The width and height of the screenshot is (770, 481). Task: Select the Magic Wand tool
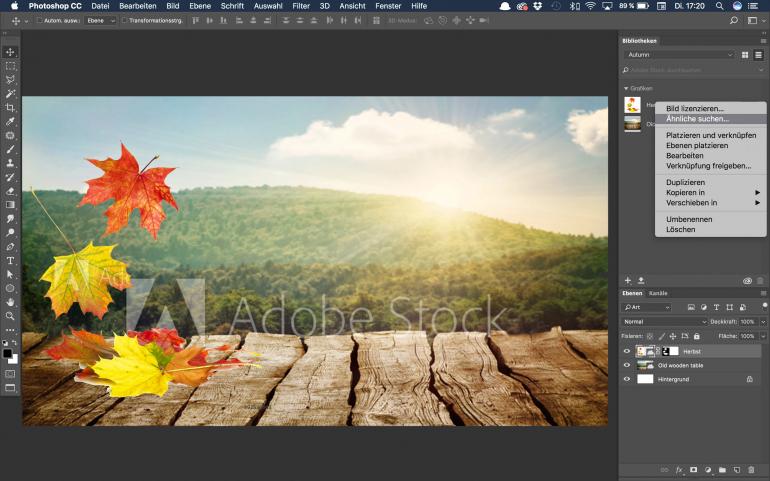click(x=10, y=93)
